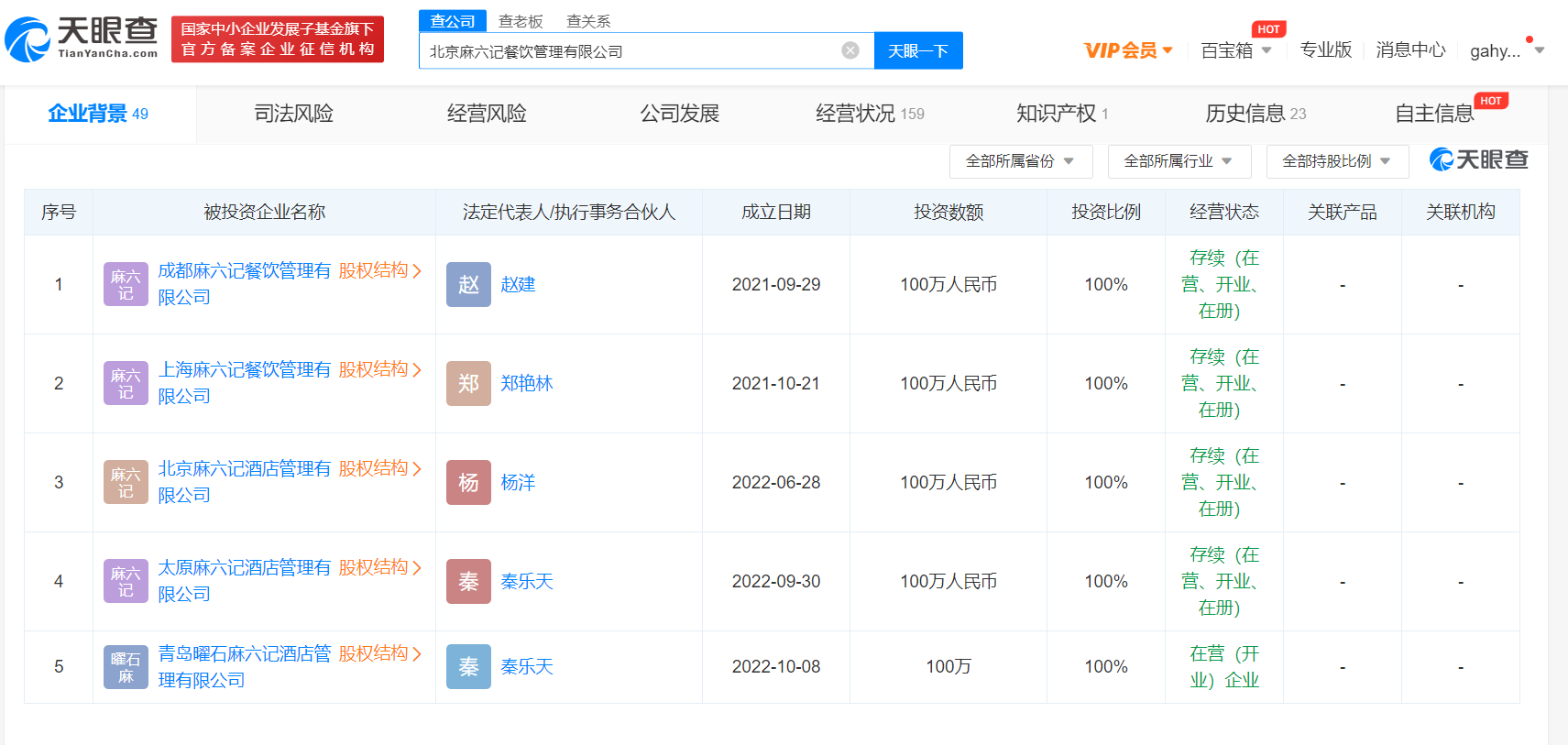Click the Tianyancha logo in header

click(x=82, y=38)
